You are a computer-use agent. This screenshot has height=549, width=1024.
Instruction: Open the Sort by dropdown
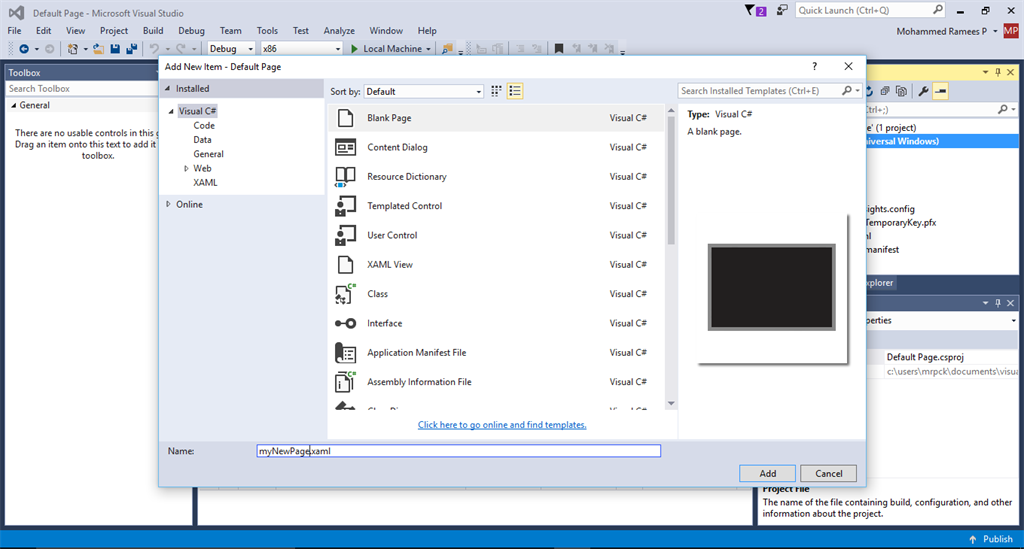click(x=424, y=91)
